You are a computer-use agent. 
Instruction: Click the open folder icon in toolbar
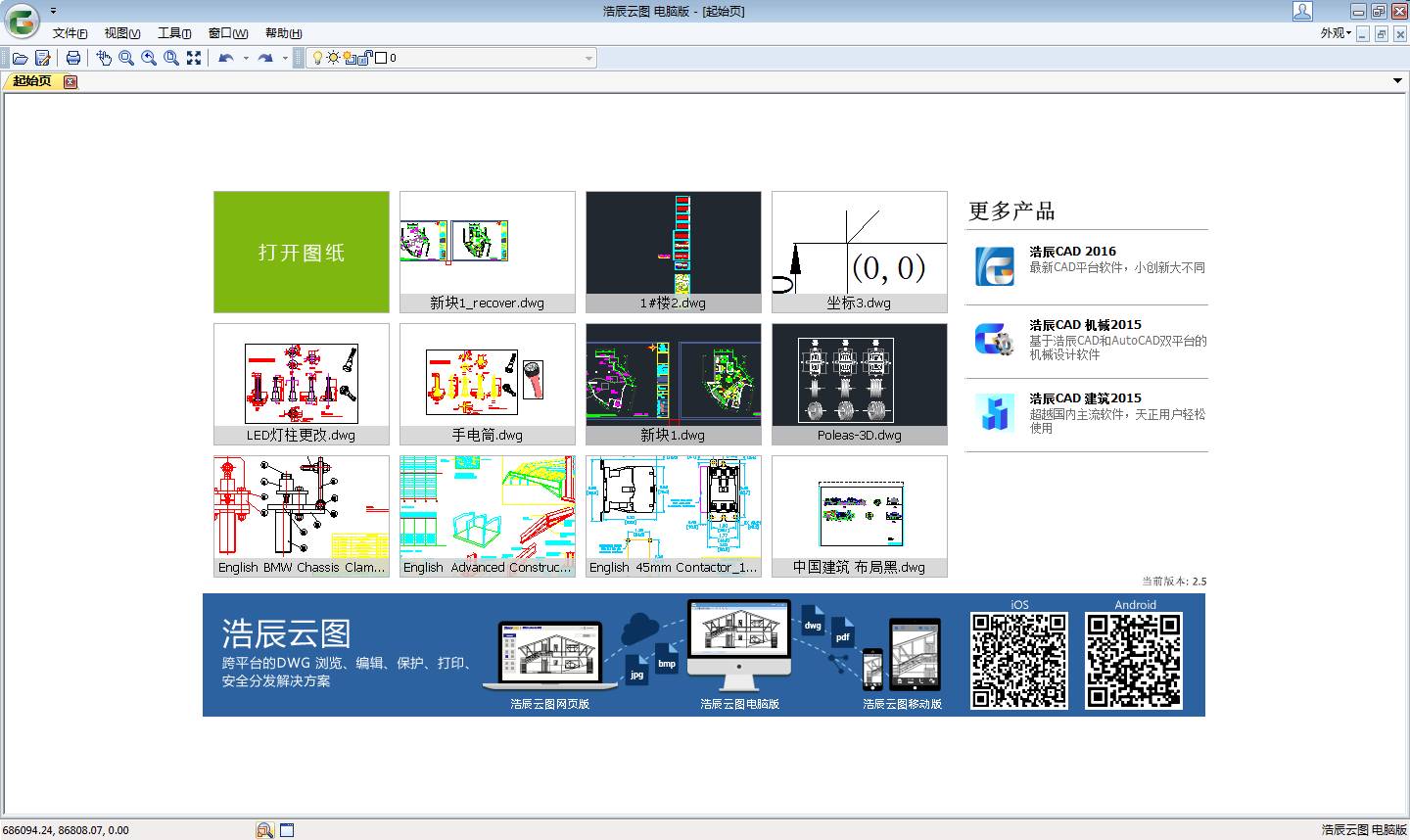20,58
